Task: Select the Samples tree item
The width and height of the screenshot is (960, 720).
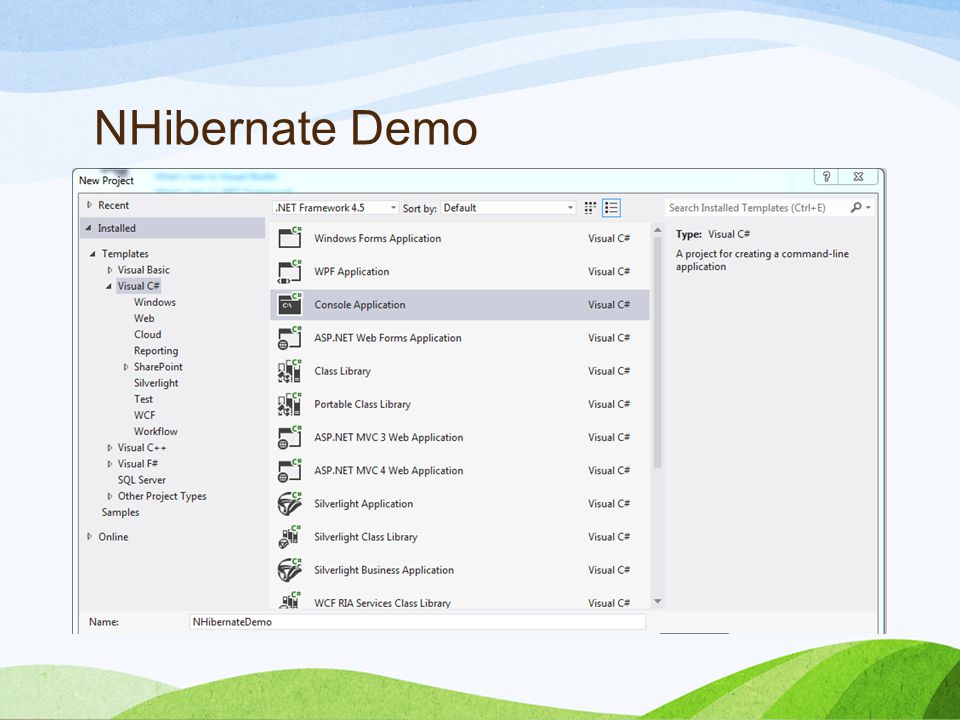Action: 120,512
